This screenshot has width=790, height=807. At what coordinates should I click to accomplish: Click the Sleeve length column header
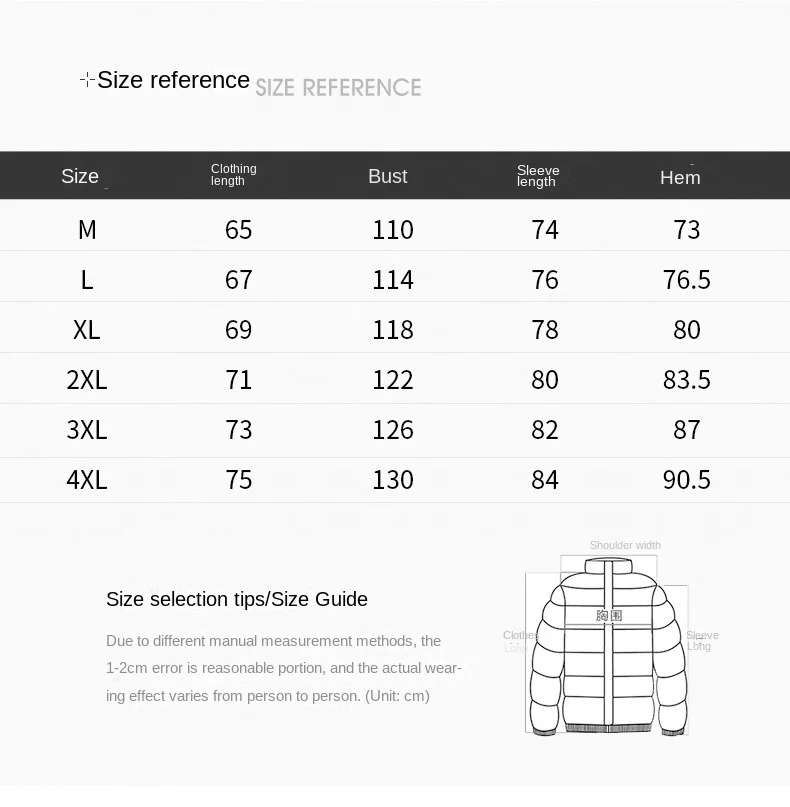(538, 176)
